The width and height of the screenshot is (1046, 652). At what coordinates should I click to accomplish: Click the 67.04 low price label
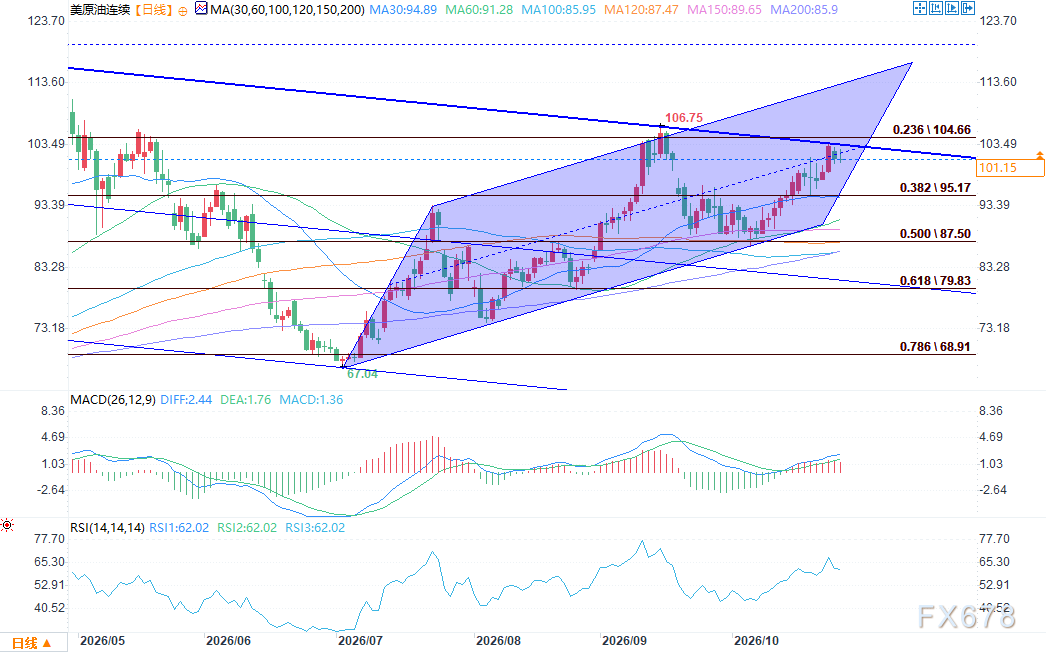[362, 374]
